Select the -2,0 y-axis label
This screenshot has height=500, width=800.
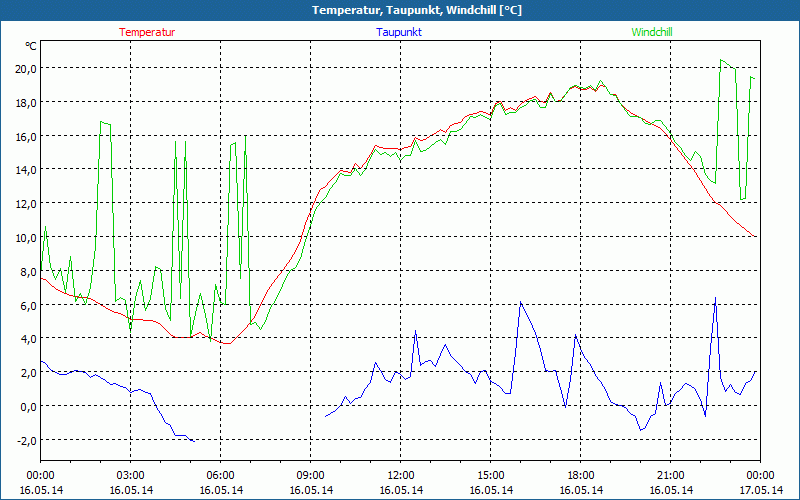[x=26, y=440]
